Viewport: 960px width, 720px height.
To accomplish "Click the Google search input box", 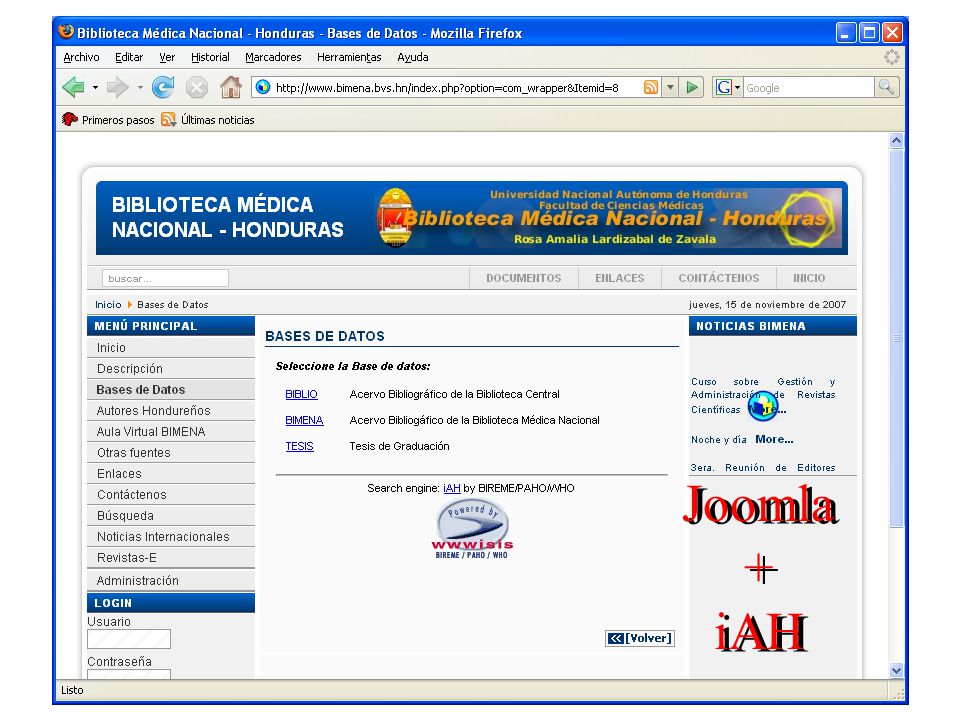I will [809, 88].
